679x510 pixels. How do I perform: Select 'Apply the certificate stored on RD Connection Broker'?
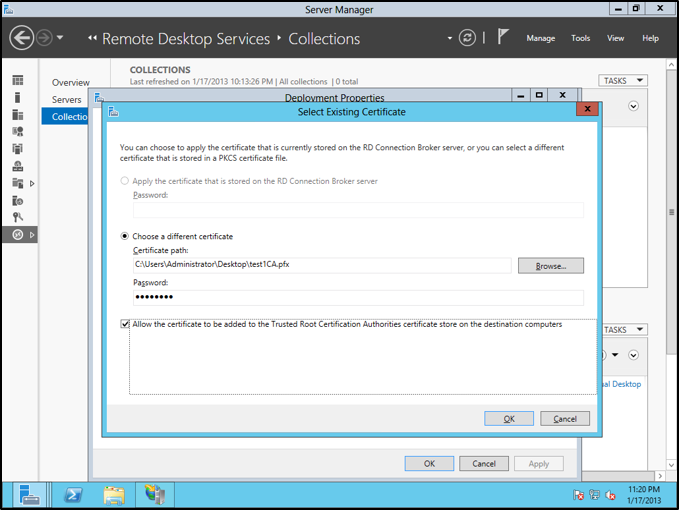click(x=125, y=181)
